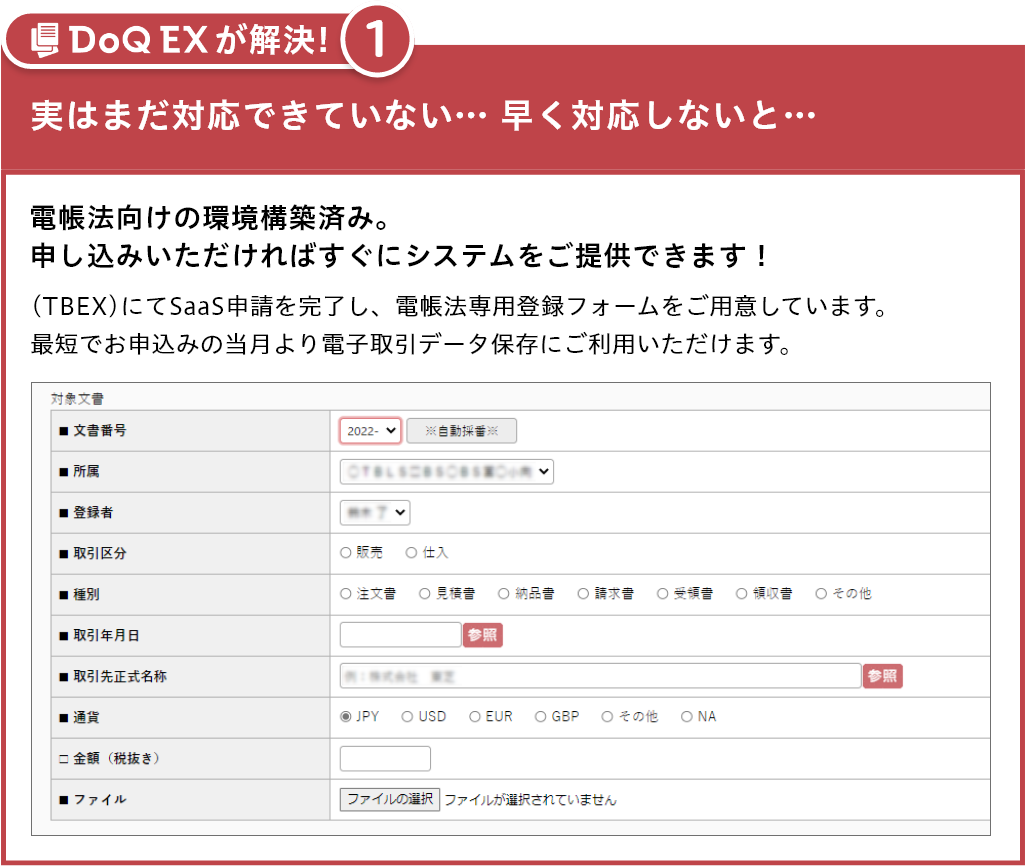Viewport: 1025px width, 866px height.
Task: Select EUR currency radio button
Action: click(475, 717)
